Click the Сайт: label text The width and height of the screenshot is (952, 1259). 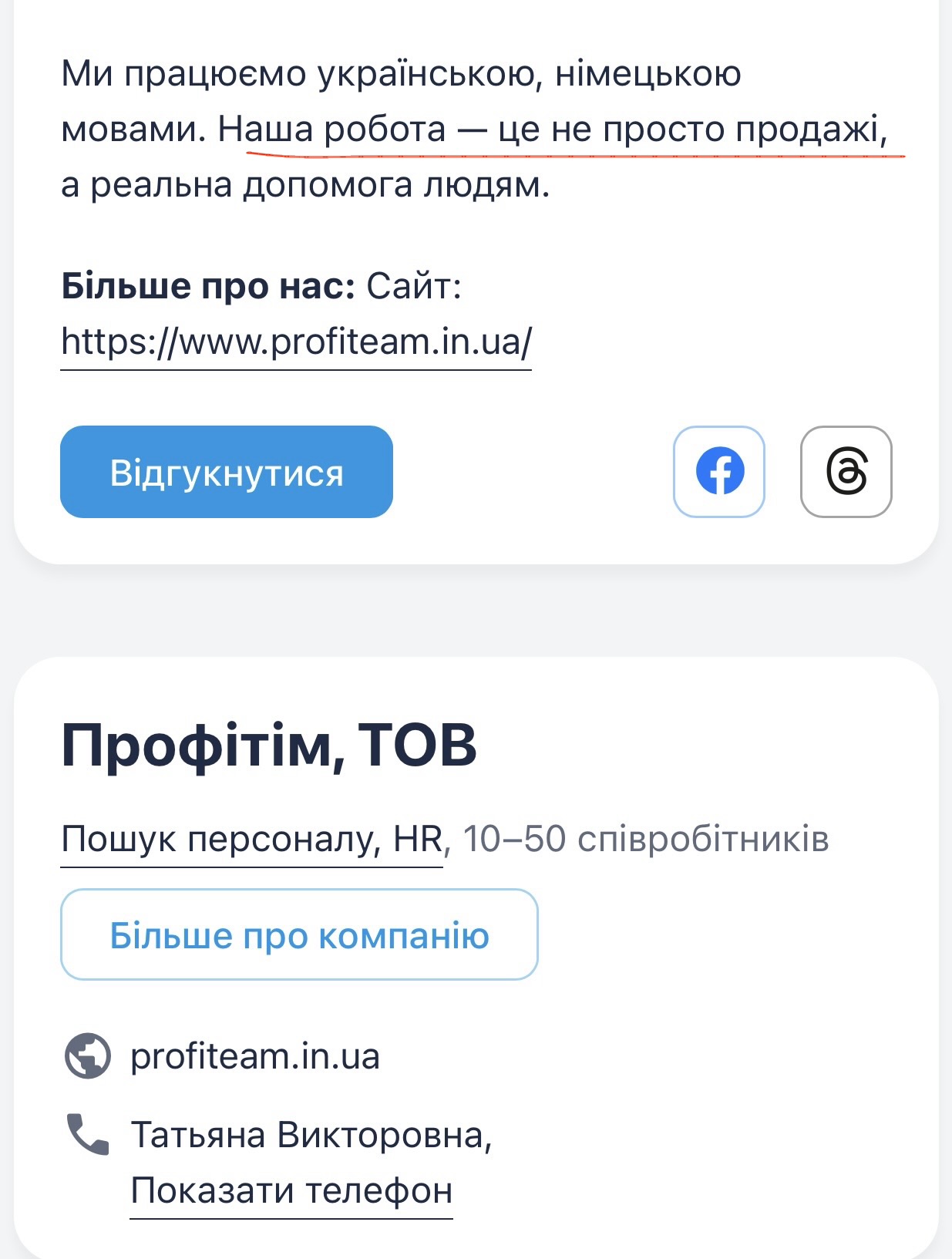(x=414, y=286)
